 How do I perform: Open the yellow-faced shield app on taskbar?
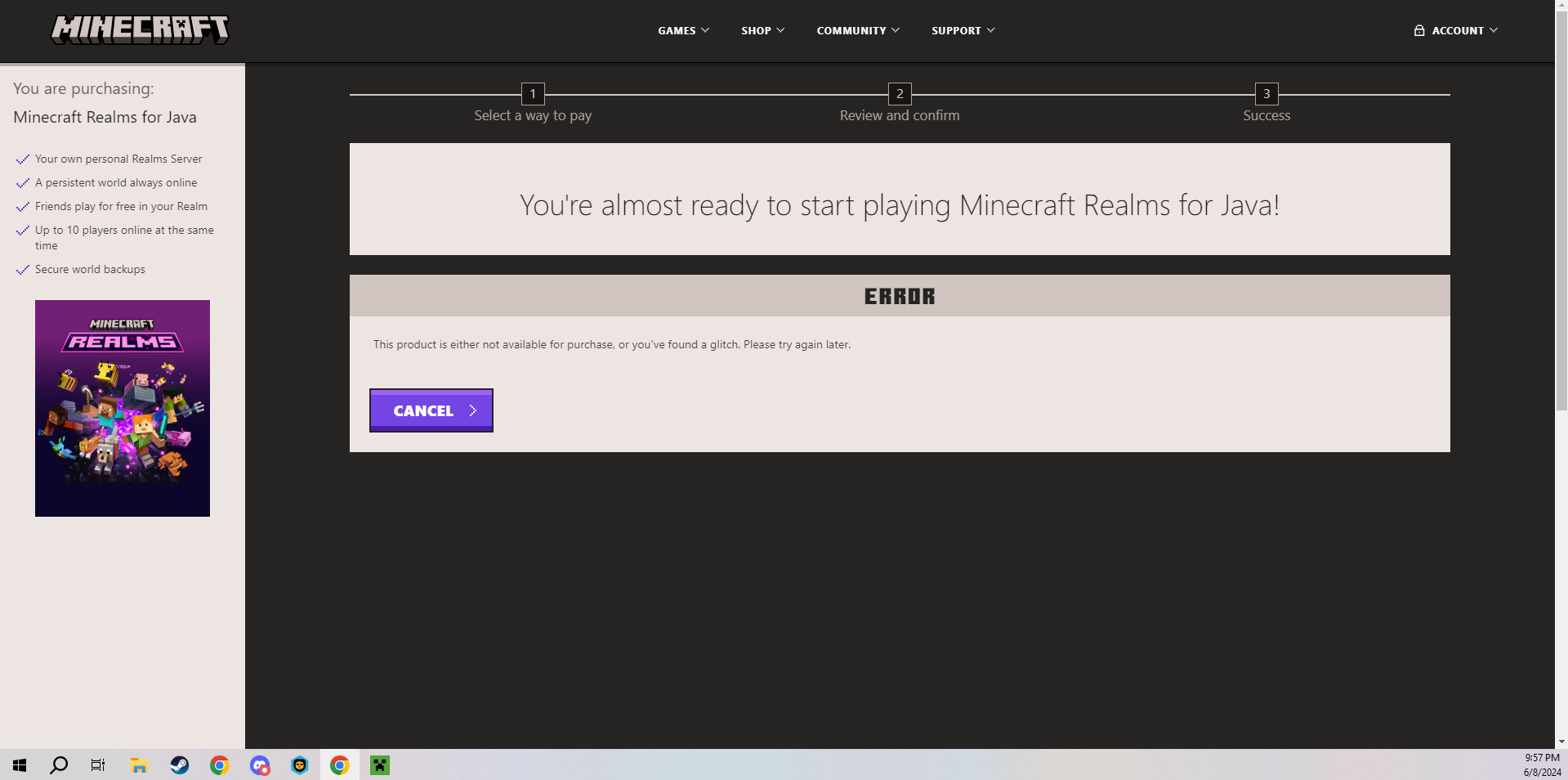pyautogui.click(x=300, y=765)
